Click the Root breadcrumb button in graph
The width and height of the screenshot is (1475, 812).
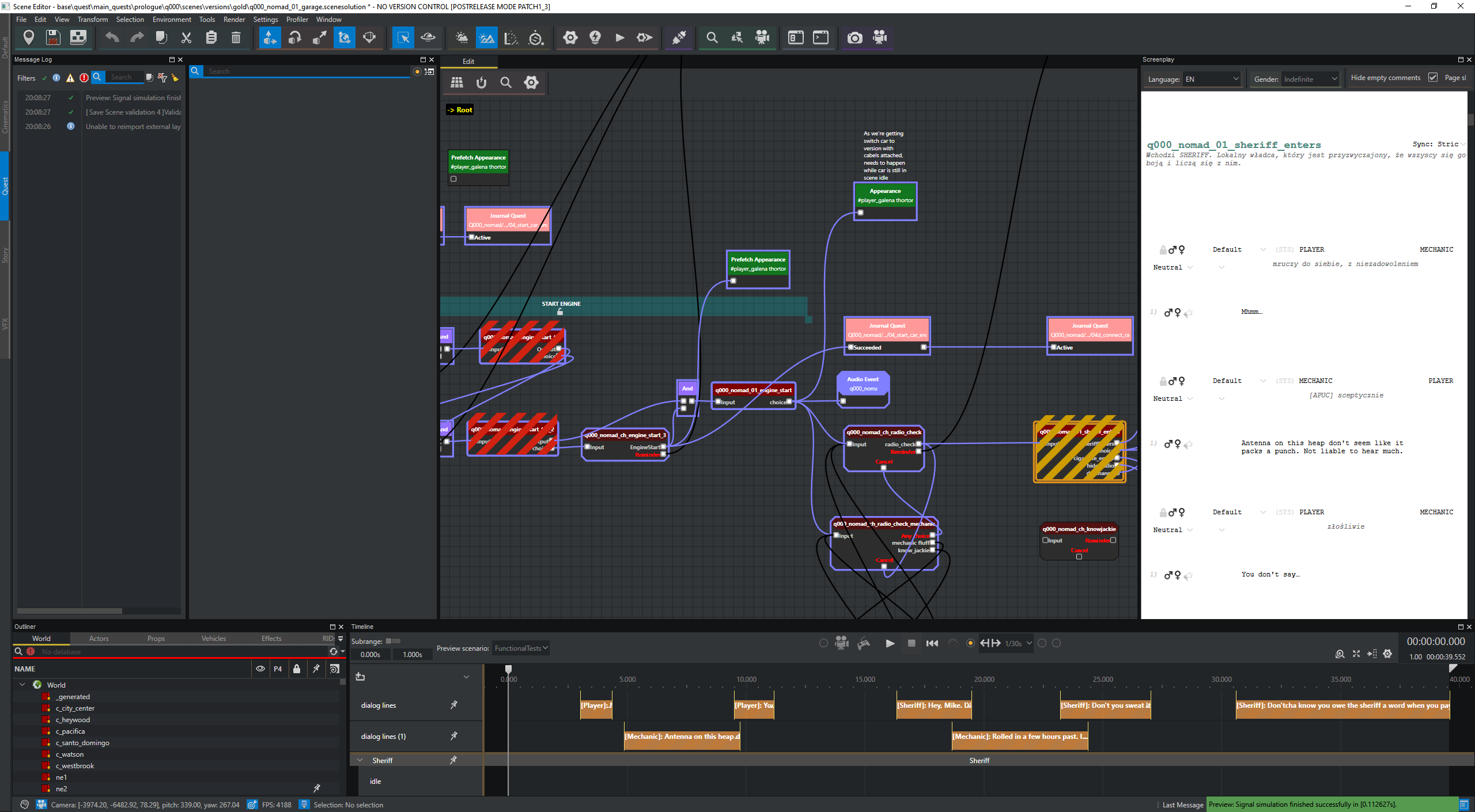tap(460, 110)
